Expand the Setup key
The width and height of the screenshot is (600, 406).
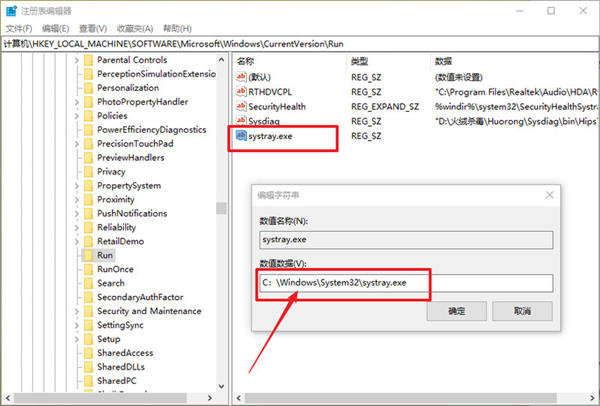[77, 339]
